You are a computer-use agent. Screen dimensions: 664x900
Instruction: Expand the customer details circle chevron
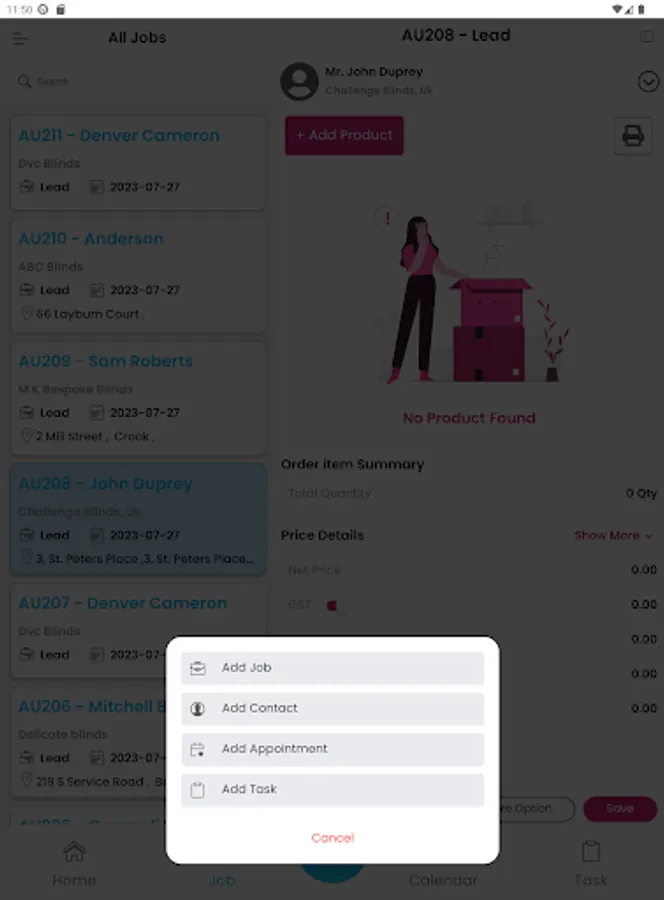pos(648,82)
